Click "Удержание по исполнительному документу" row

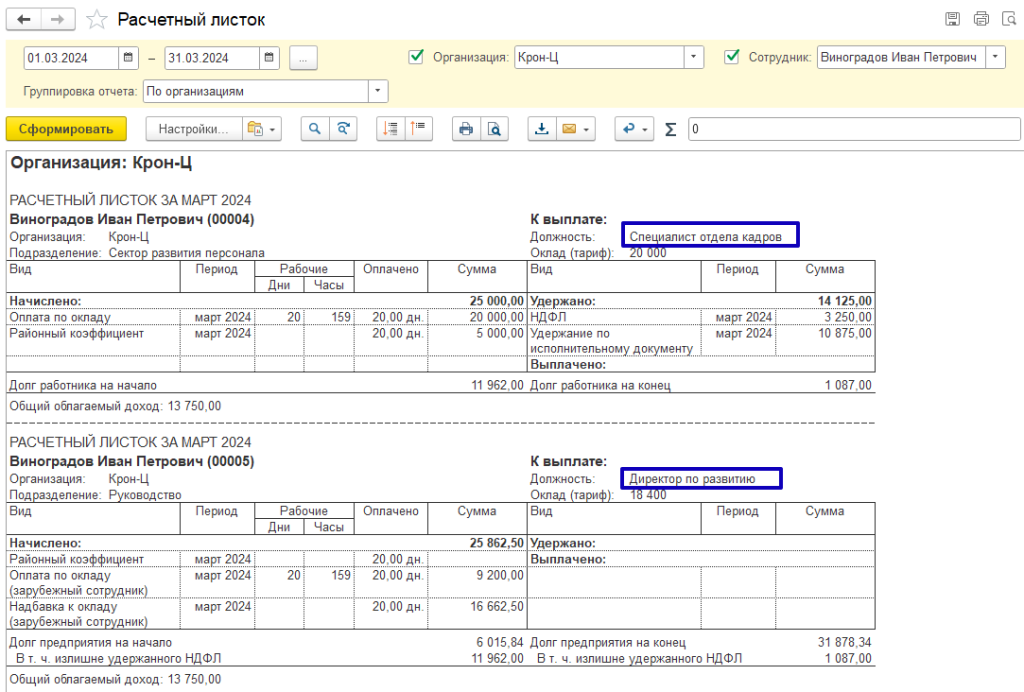tap(611, 341)
